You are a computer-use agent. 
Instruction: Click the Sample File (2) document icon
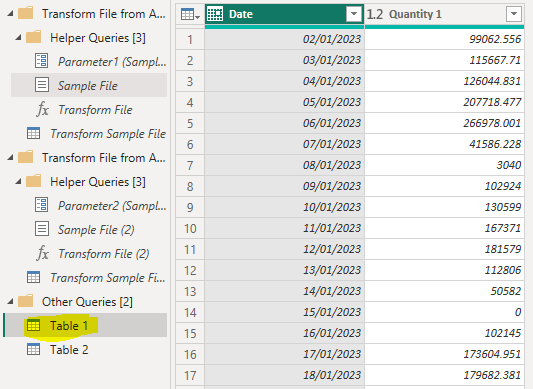click(41, 229)
